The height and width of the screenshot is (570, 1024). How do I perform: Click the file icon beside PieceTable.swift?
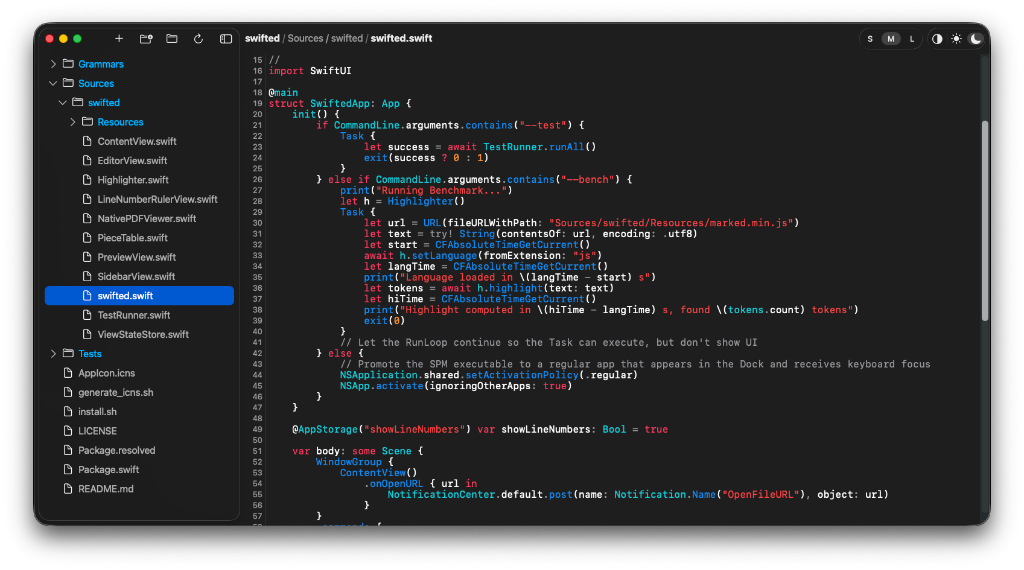(x=87, y=238)
